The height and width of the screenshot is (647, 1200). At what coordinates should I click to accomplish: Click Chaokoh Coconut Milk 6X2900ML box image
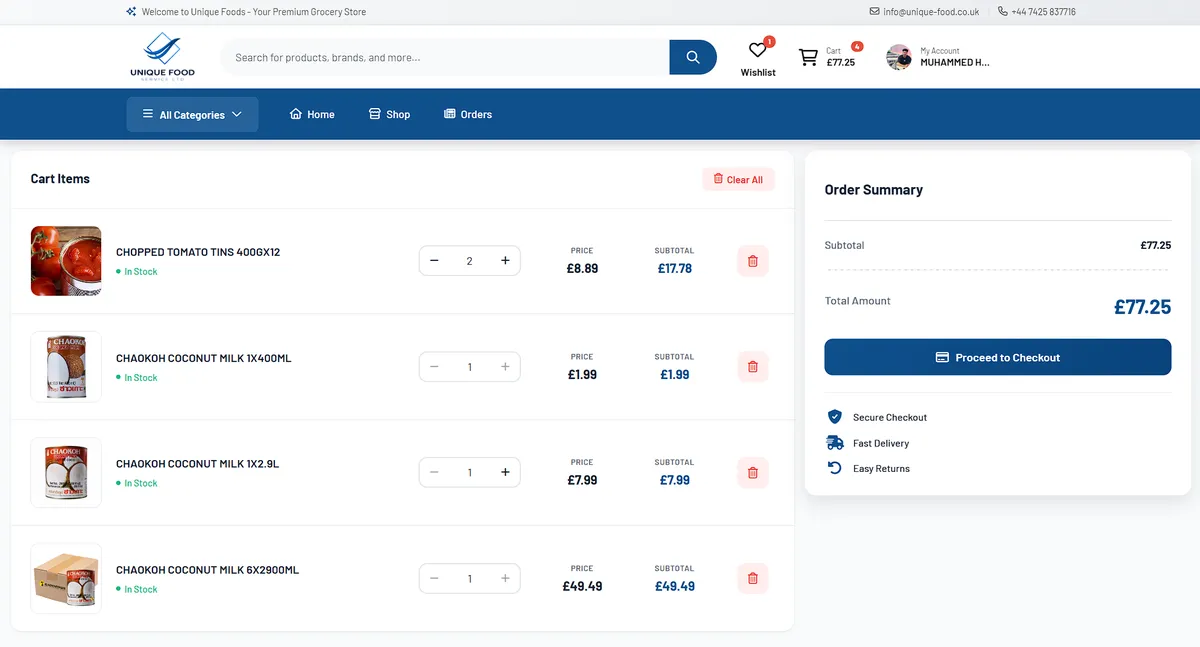pyautogui.click(x=66, y=579)
